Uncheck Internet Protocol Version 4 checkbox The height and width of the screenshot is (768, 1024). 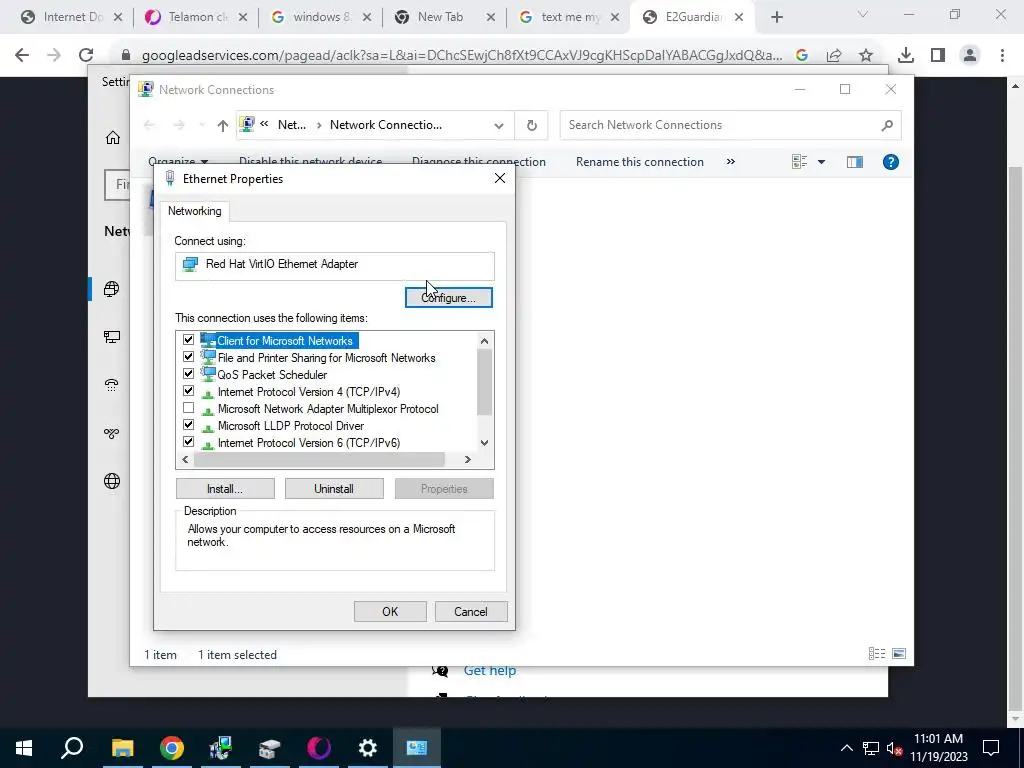(x=189, y=391)
